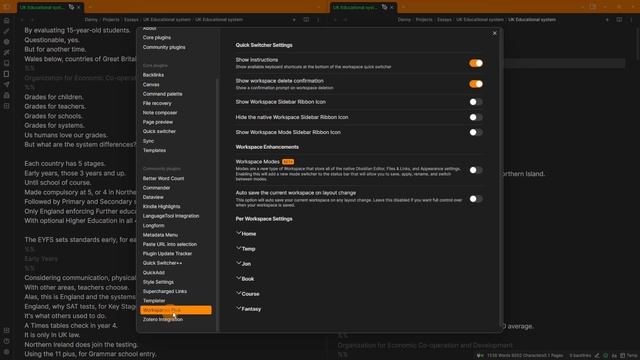The image size is (640, 360).
Task: Close the settings dialog with the X
Action: (x=494, y=33)
